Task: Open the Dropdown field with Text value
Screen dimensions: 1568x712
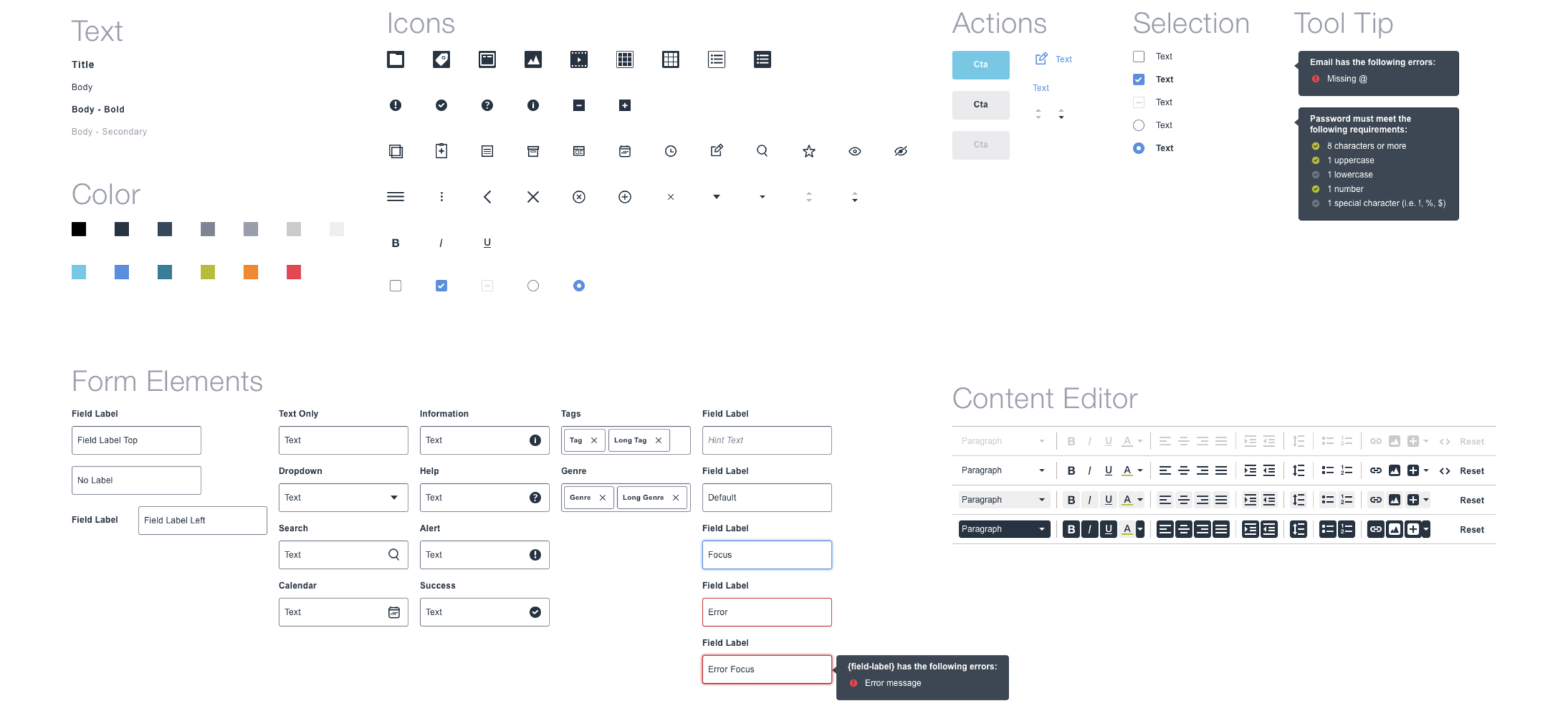Action: click(x=343, y=498)
